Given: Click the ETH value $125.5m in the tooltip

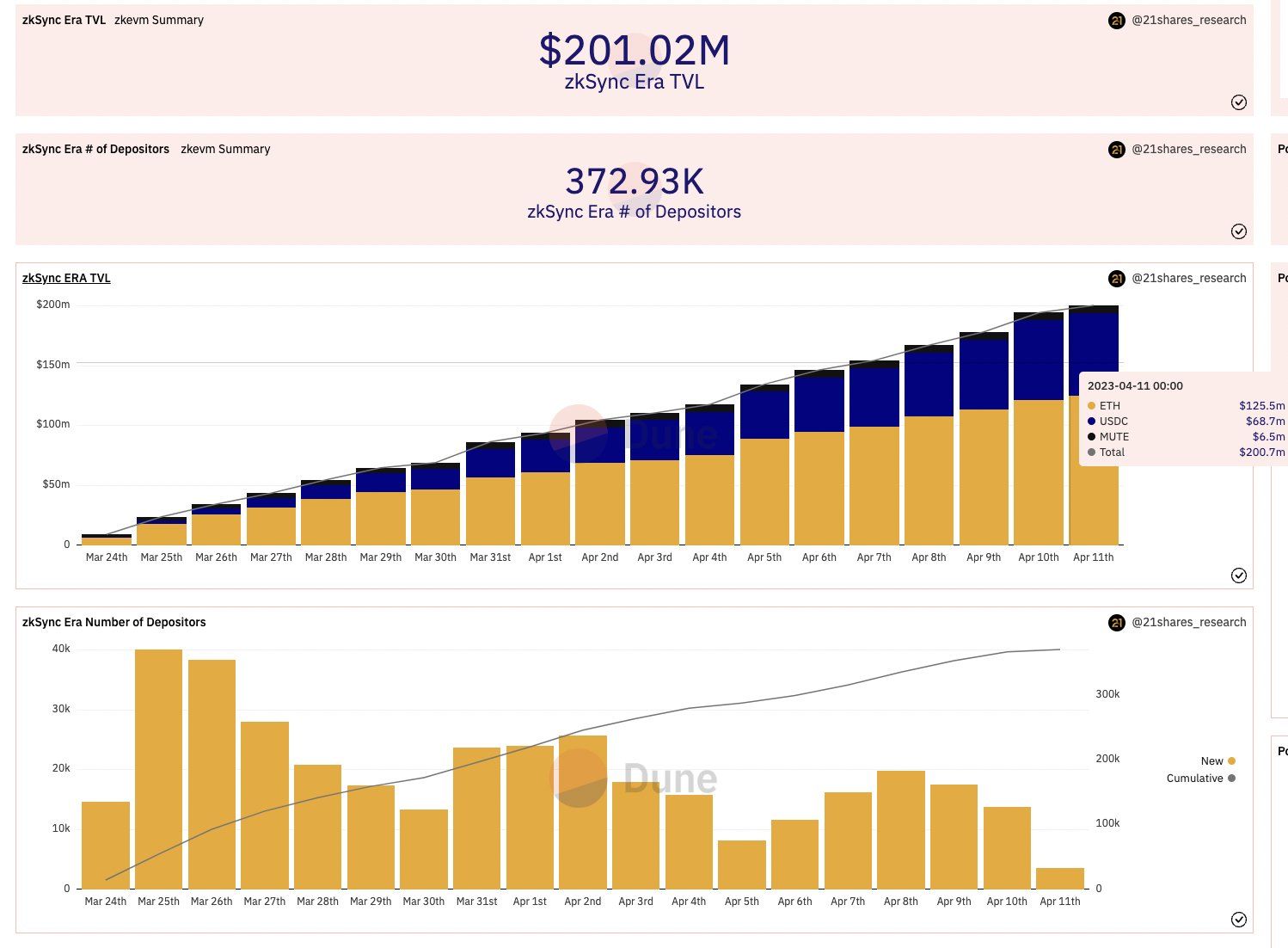Looking at the screenshot, I should (x=1262, y=406).
